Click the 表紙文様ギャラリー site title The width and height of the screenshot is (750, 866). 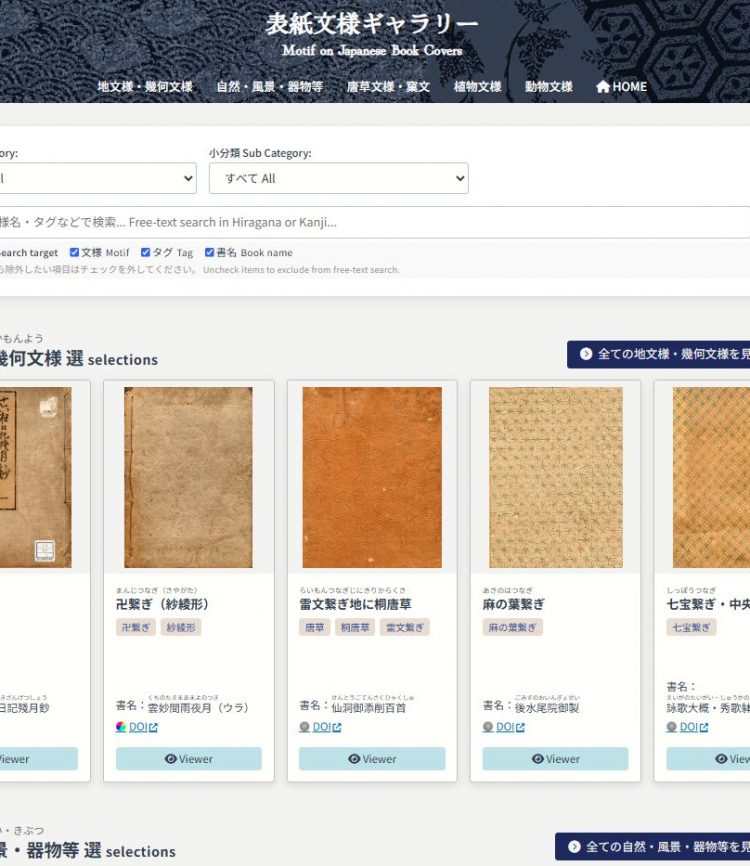pyautogui.click(x=372, y=24)
